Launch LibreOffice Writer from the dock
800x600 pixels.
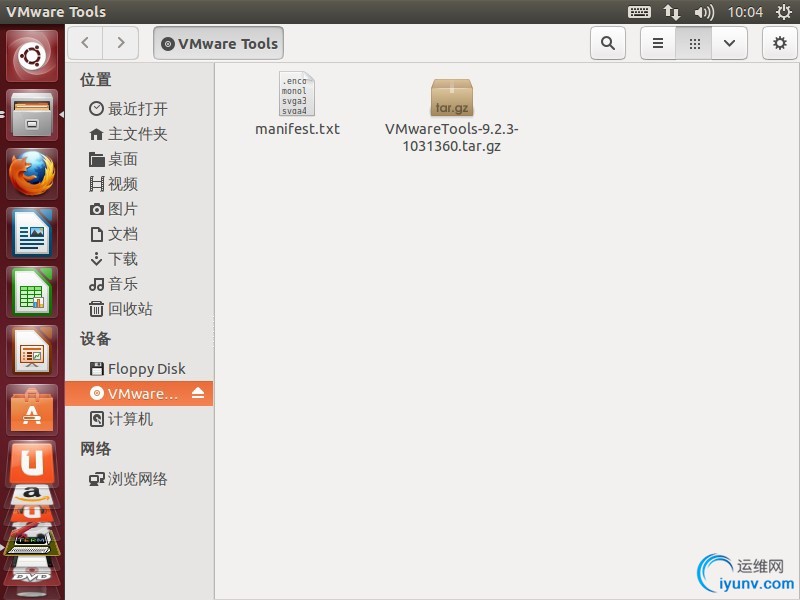pos(32,233)
